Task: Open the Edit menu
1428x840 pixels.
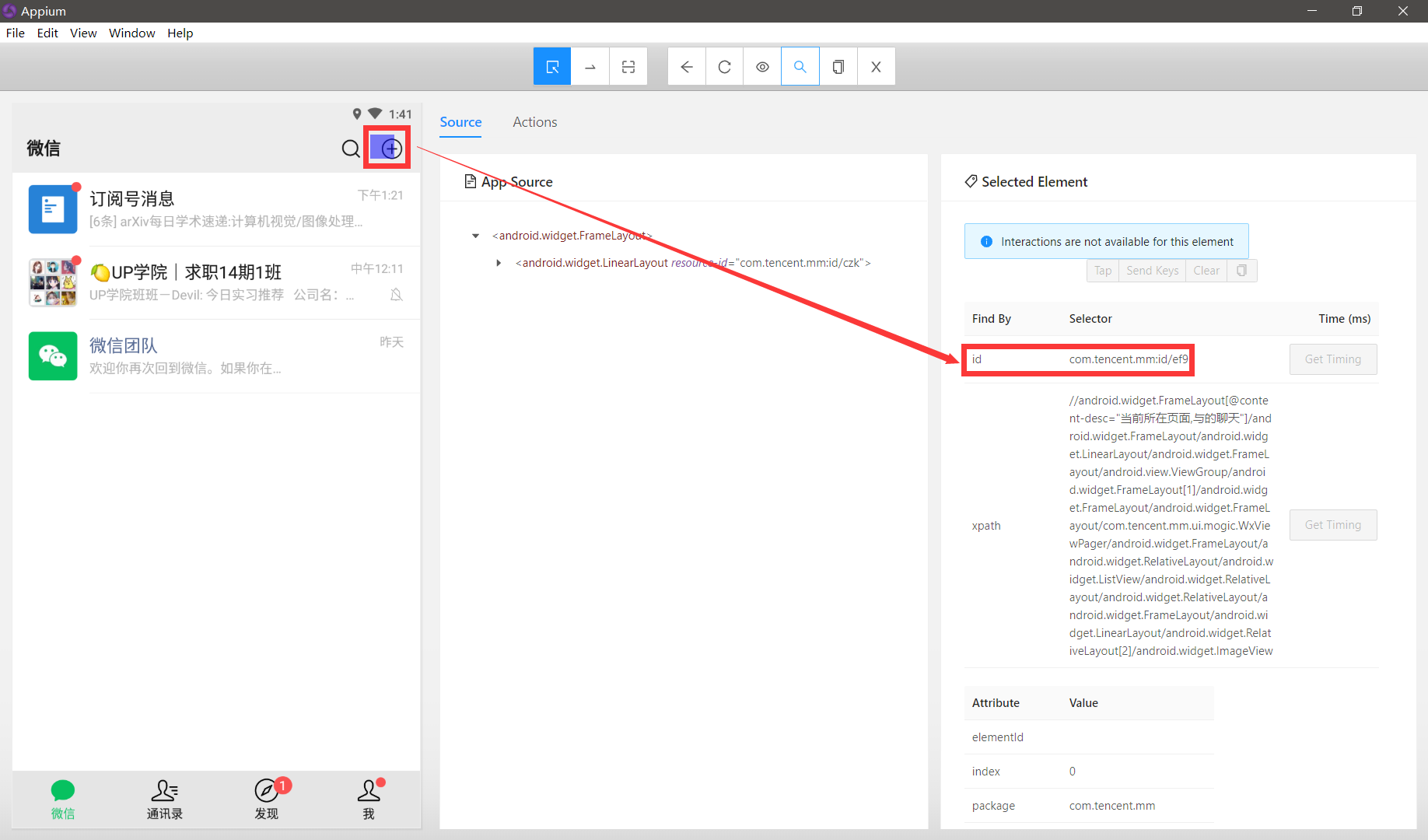Action: [47, 33]
